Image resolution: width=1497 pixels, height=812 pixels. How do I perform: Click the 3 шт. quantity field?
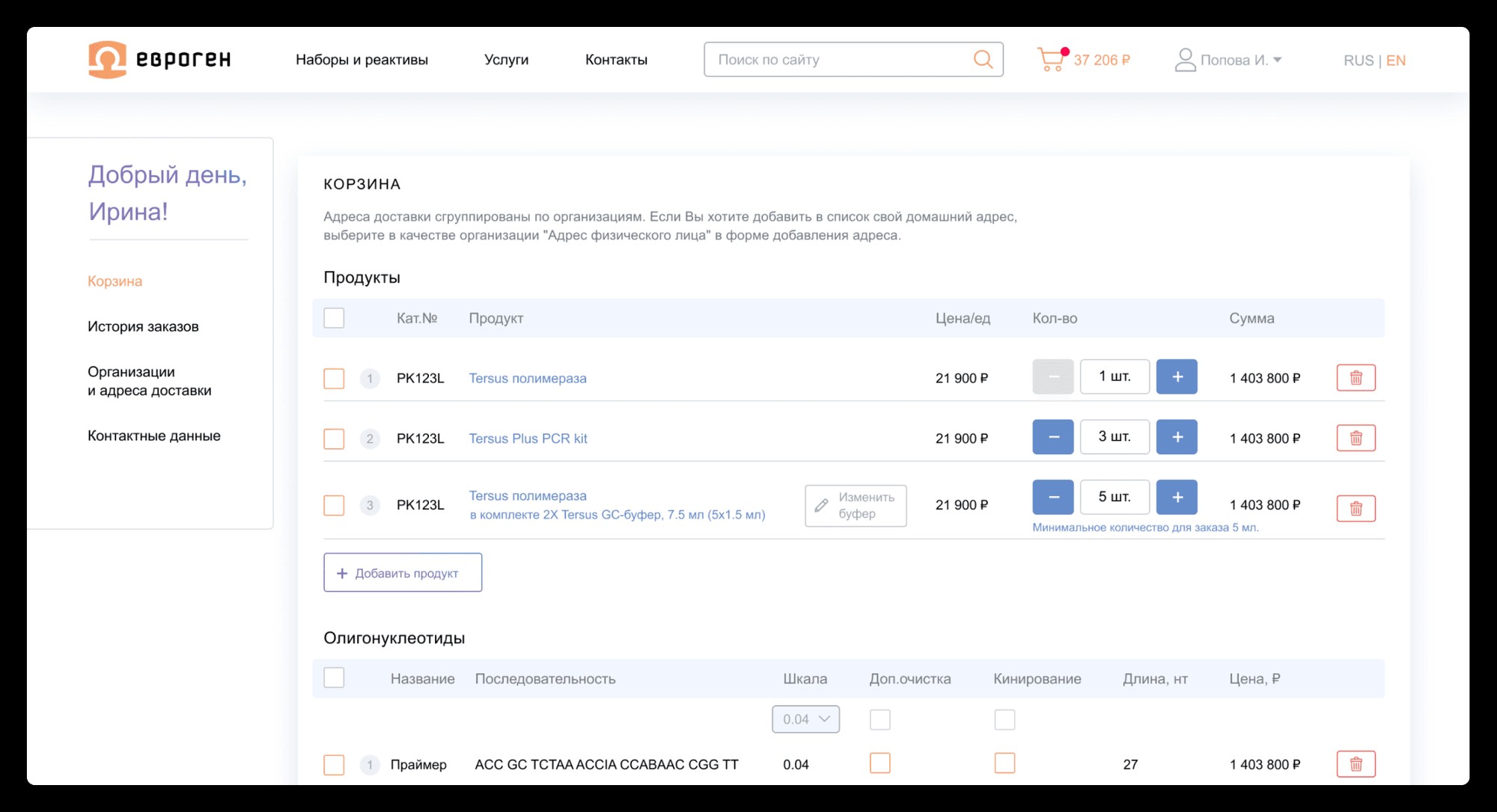(1115, 437)
